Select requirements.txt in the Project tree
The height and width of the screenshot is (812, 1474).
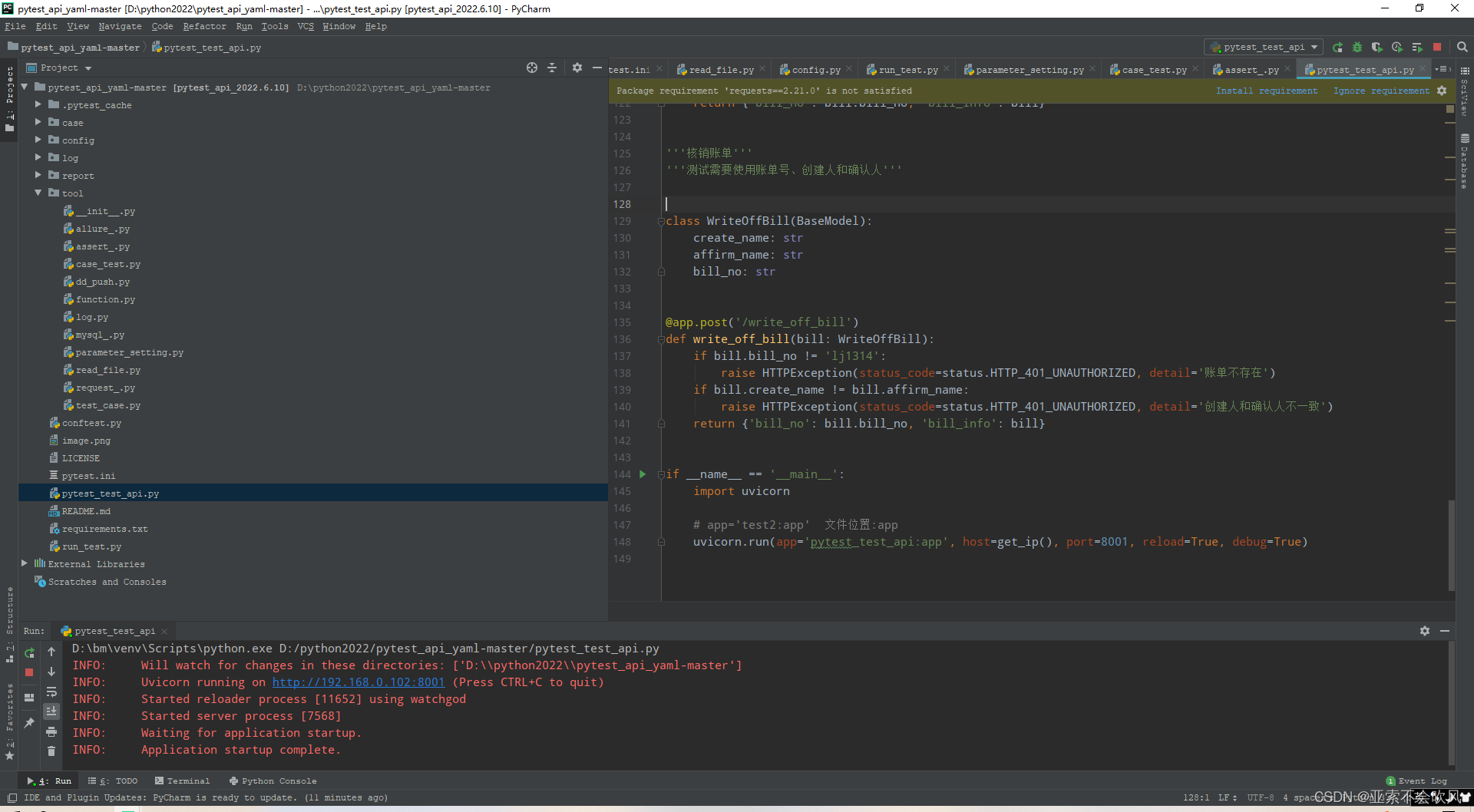[x=104, y=529]
